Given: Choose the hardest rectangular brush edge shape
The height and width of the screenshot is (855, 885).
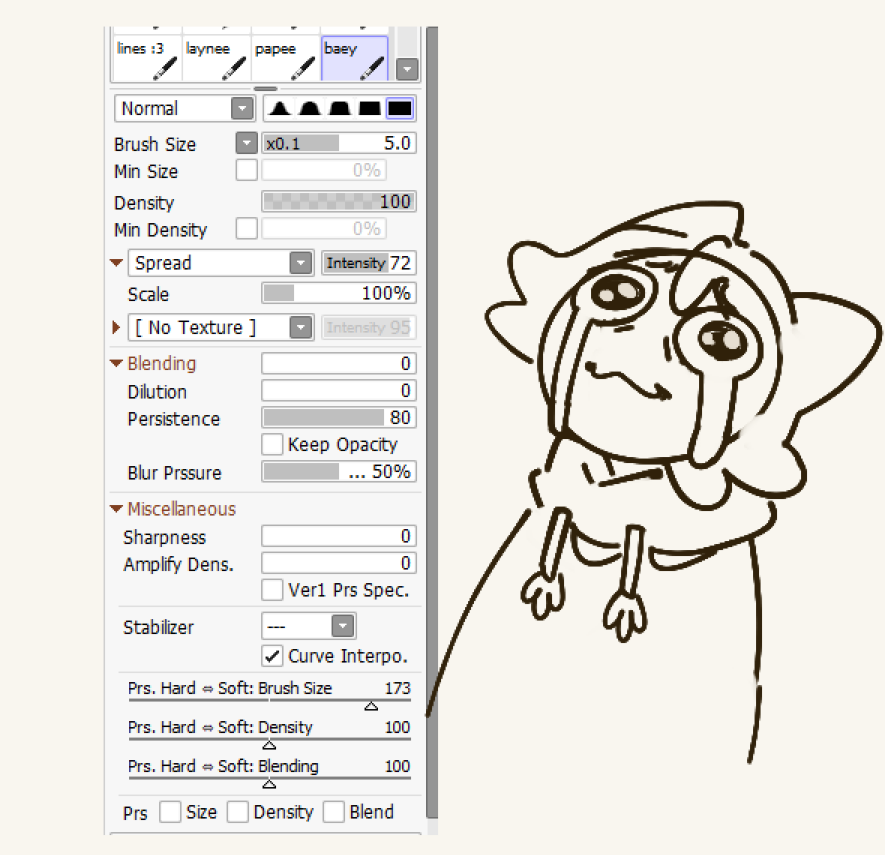Looking at the screenshot, I should (x=400, y=108).
